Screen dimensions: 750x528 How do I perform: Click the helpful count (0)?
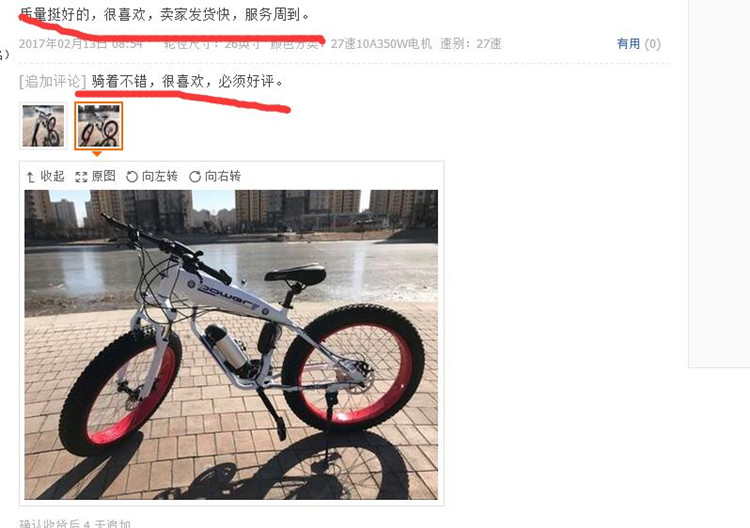652,44
